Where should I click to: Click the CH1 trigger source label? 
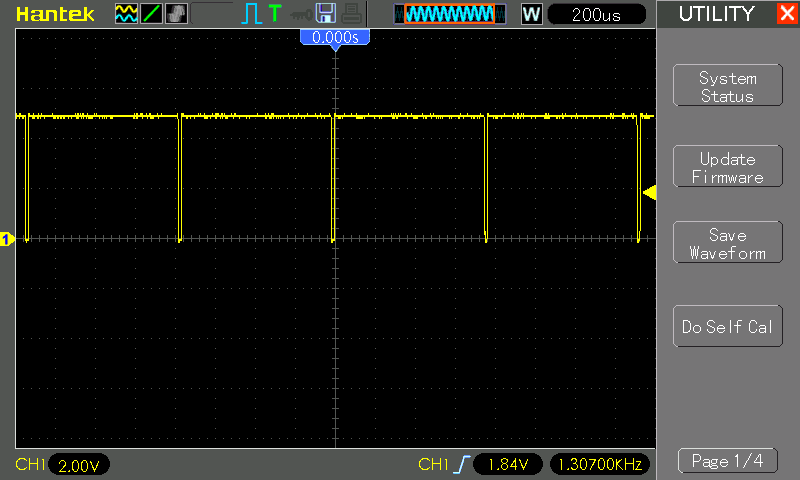433,464
